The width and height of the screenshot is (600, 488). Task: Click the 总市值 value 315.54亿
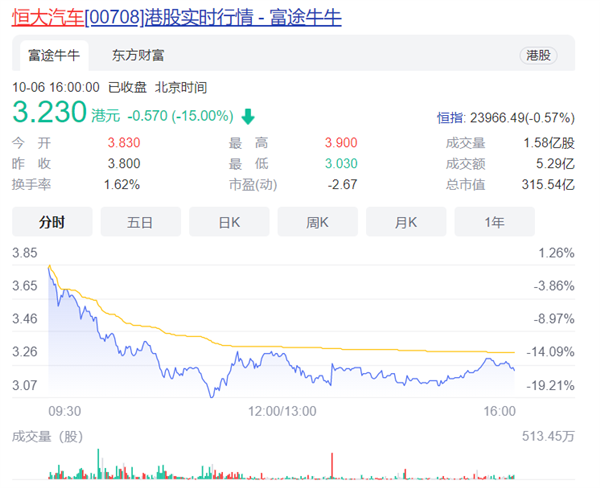[x=548, y=184]
